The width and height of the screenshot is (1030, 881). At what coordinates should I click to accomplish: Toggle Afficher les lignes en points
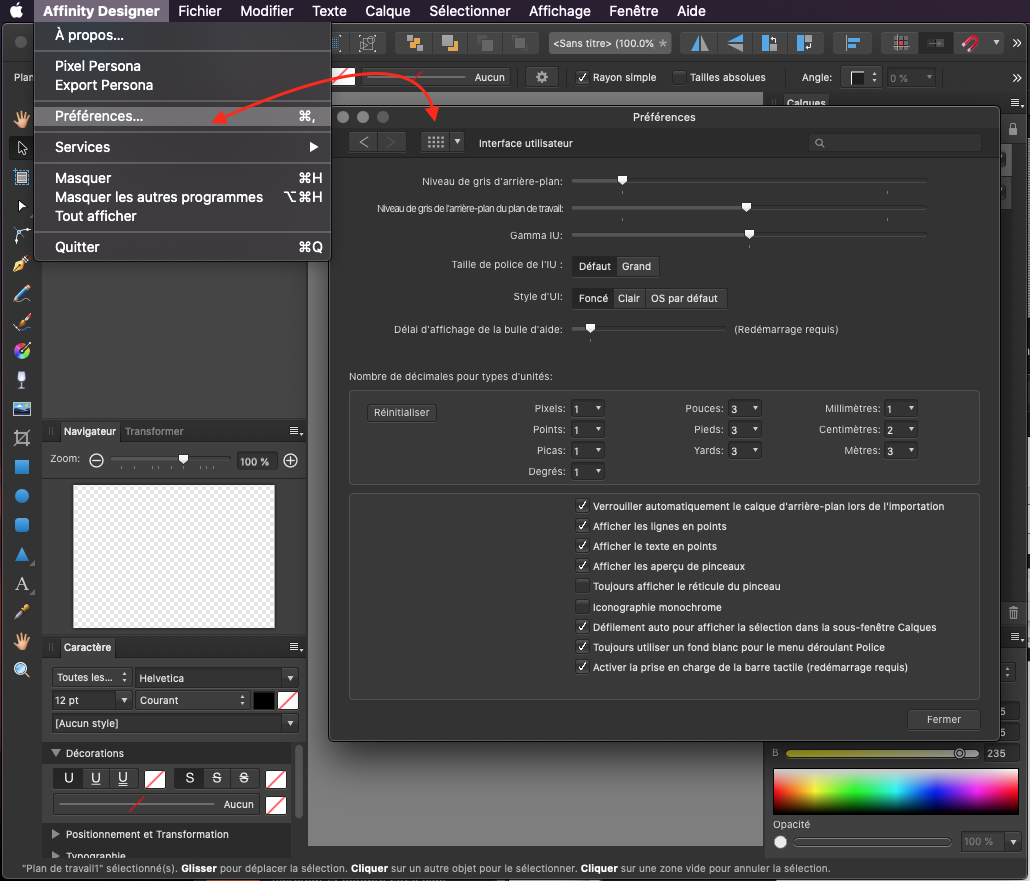coord(582,526)
